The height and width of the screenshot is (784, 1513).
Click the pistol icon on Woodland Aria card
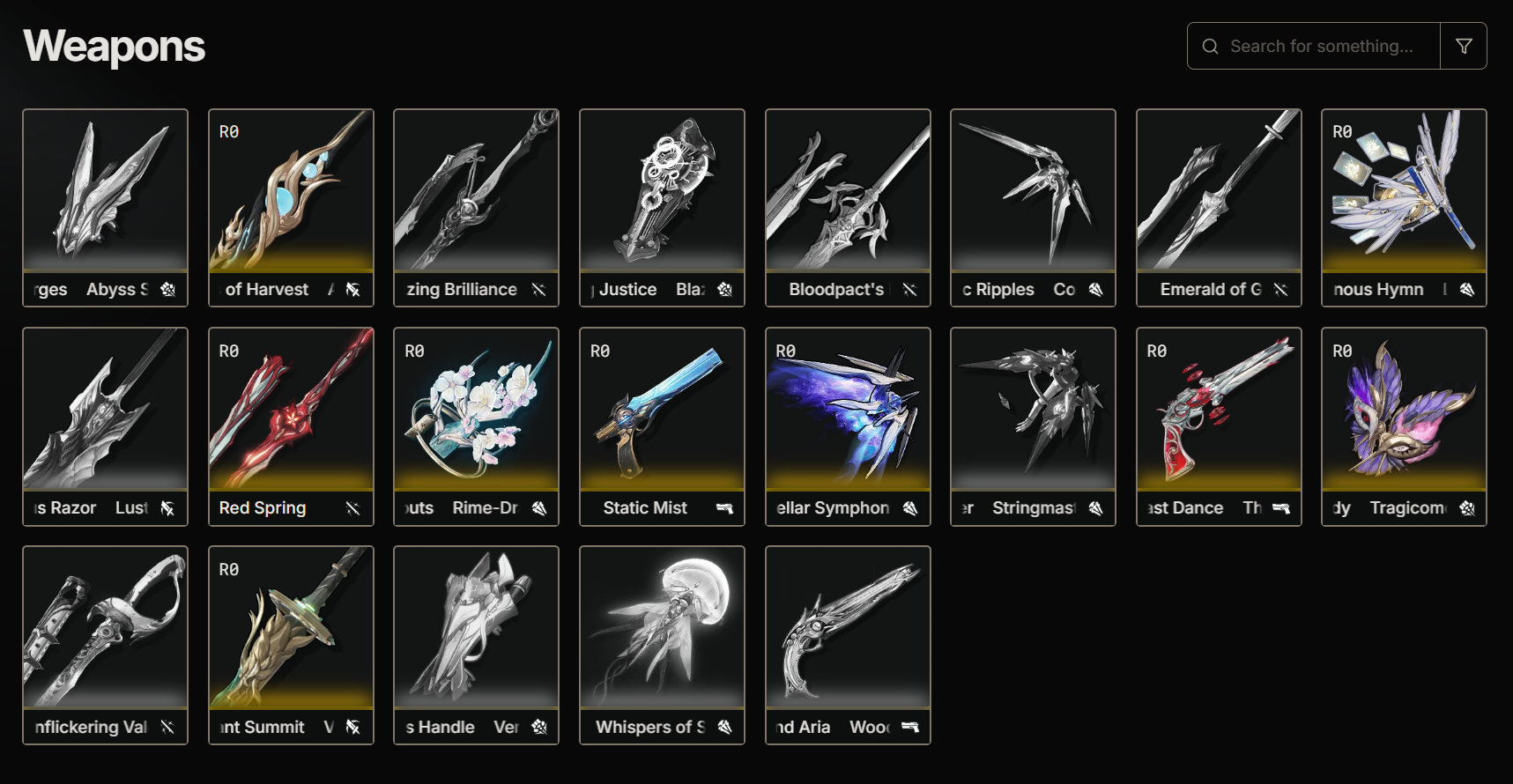pos(910,727)
